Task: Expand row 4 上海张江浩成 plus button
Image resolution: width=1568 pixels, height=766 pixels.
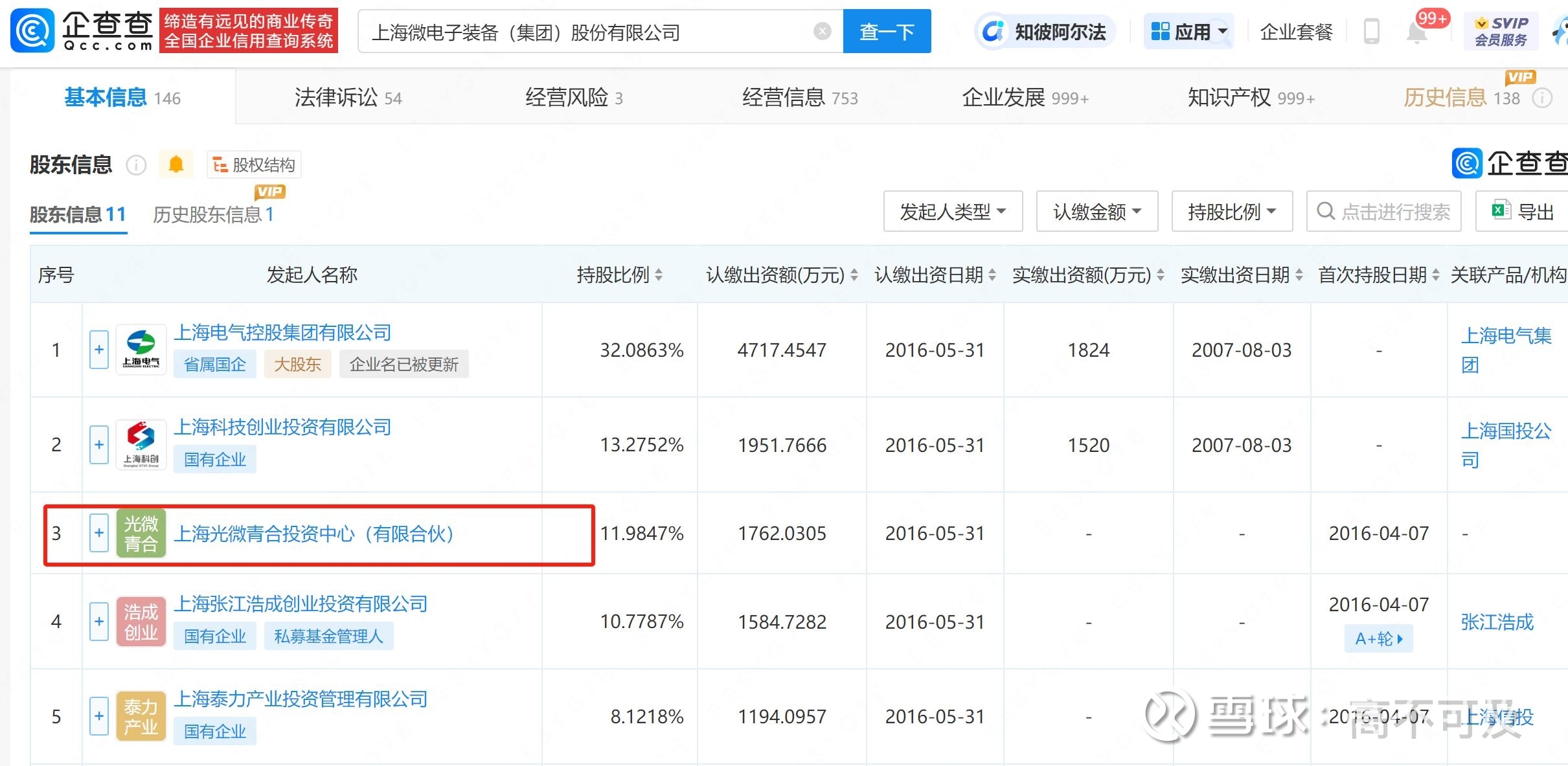Action: click(99, 622)
